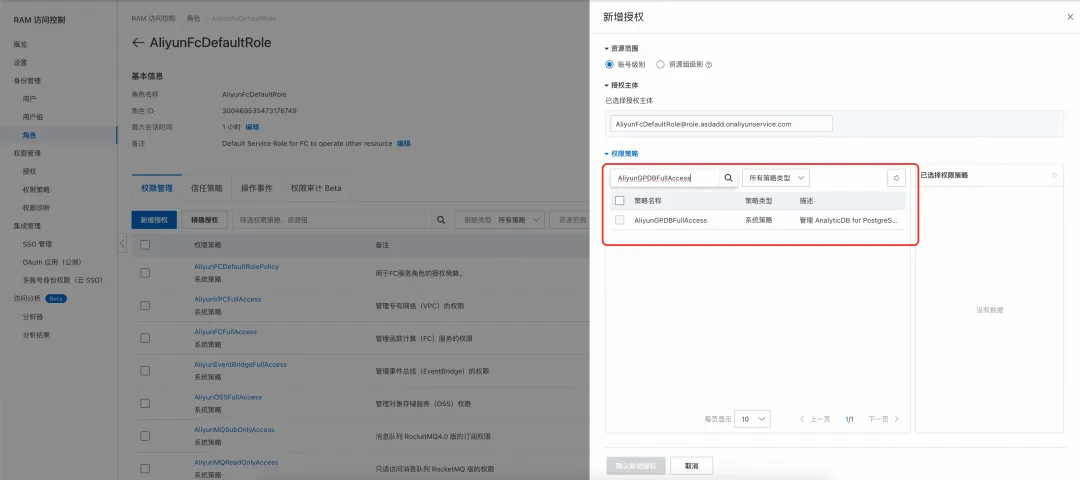This screenshot has height=480, width=1080.
Task: Select the 资源组级别 radio option
Action: pyautogui.click(x=661, y=64)
